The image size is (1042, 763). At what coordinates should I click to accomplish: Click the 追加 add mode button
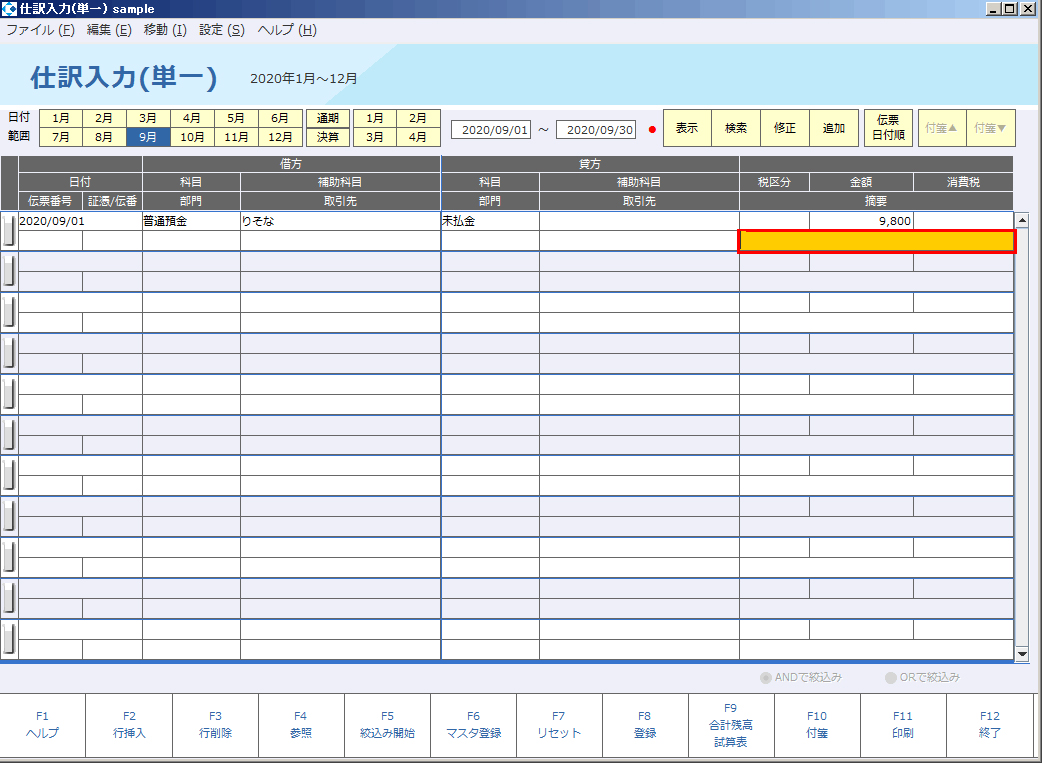point(834,128)
